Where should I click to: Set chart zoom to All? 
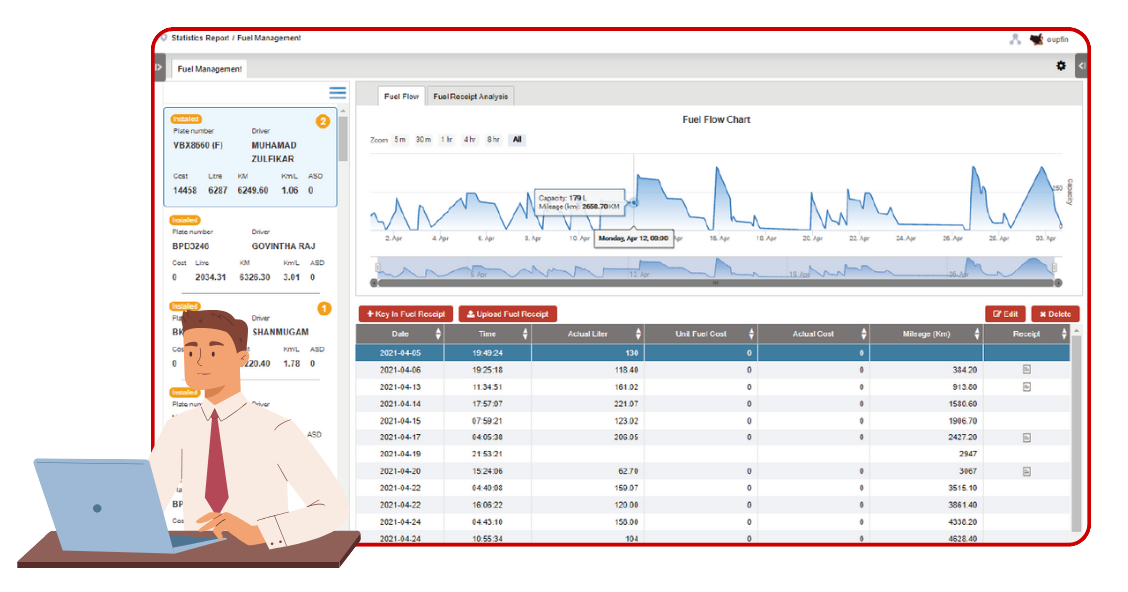(517, 140)
